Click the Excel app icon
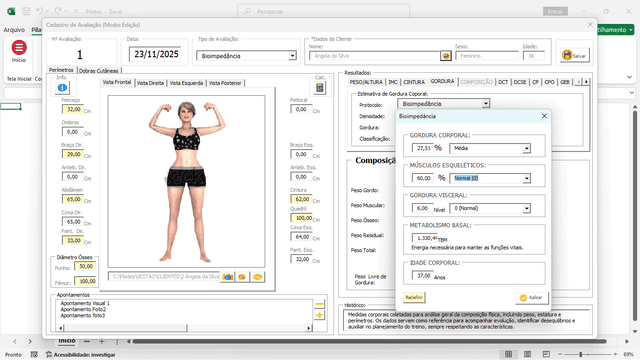The width and height of the screenshot is (640, 360). click(x=11, y=11)
